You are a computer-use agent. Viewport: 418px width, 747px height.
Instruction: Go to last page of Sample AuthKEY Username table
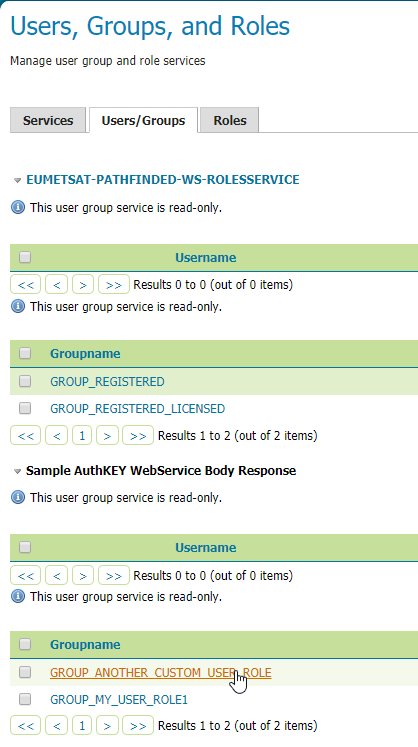pos(113,575)
